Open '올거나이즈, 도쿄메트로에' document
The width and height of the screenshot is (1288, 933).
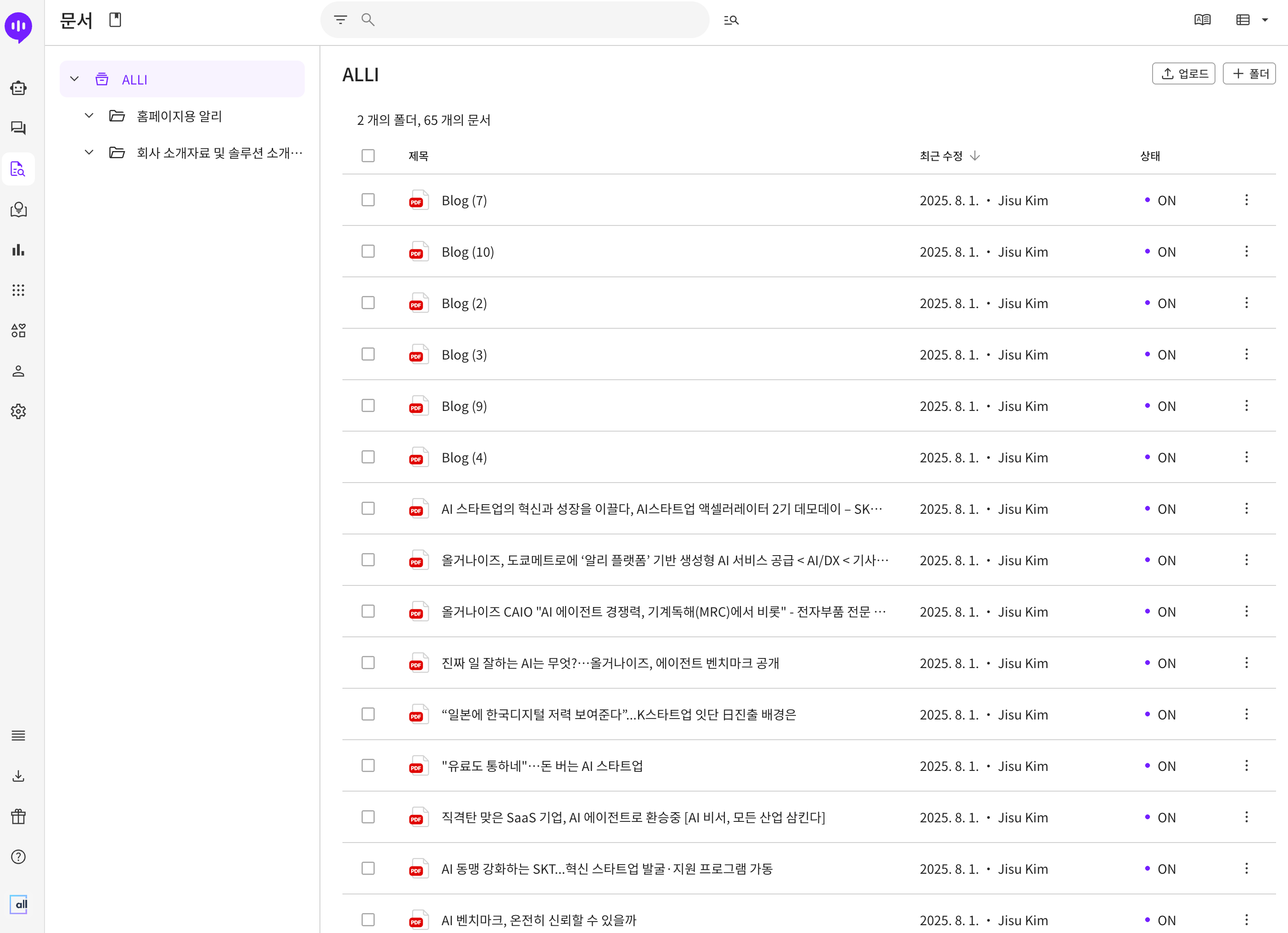pyautogui.click(x=665, y=560)
